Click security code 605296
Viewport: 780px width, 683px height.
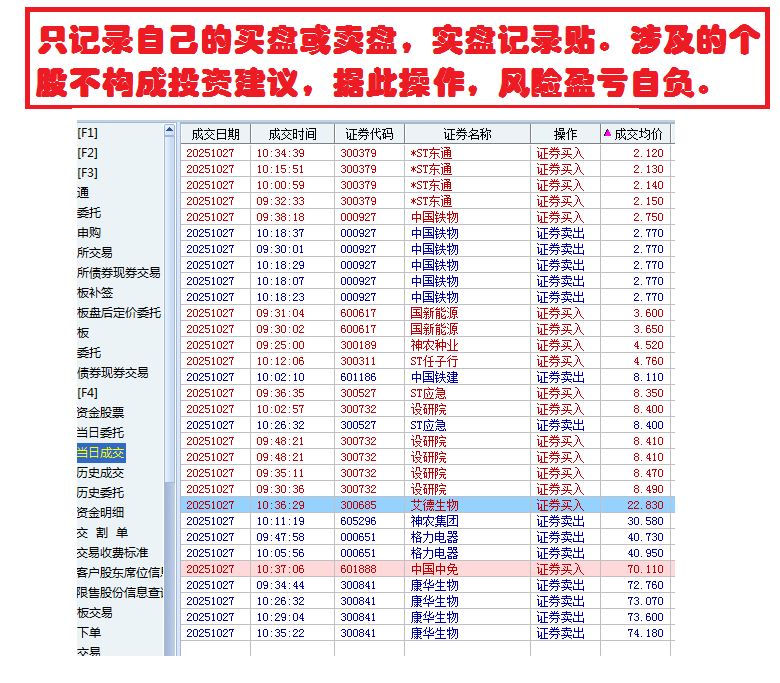click(358, 521)
